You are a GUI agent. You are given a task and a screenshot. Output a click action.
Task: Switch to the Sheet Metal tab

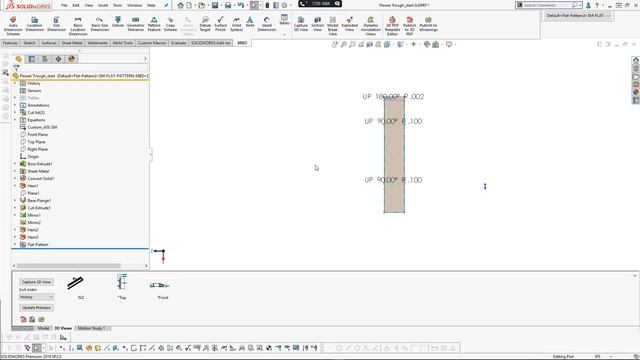point(72,43)
